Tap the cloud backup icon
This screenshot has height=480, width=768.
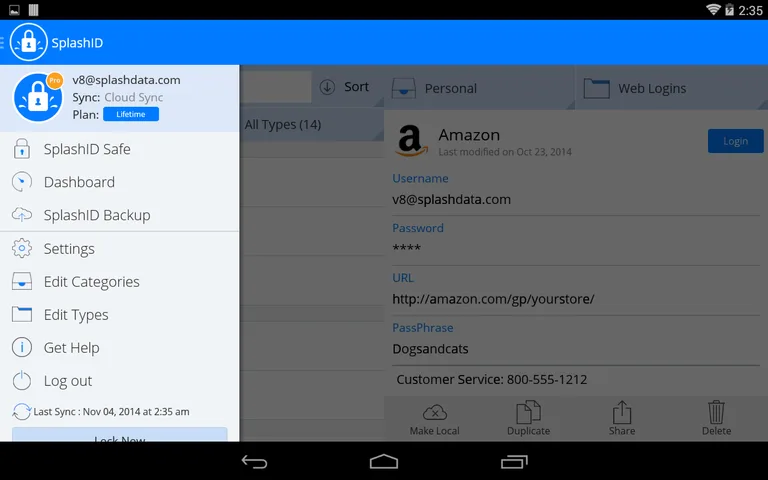point(22,215)
